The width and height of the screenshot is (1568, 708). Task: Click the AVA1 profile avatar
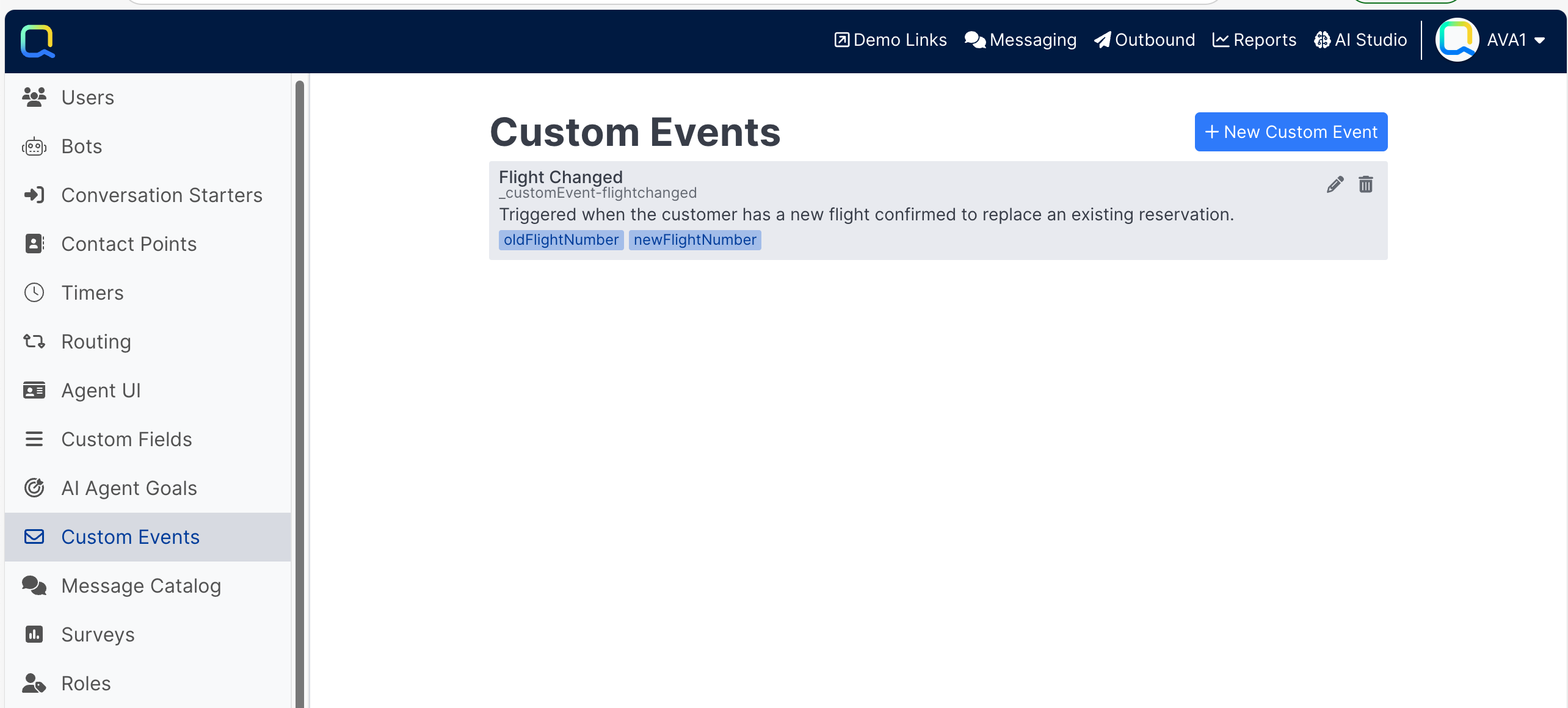pos(1457,40)
